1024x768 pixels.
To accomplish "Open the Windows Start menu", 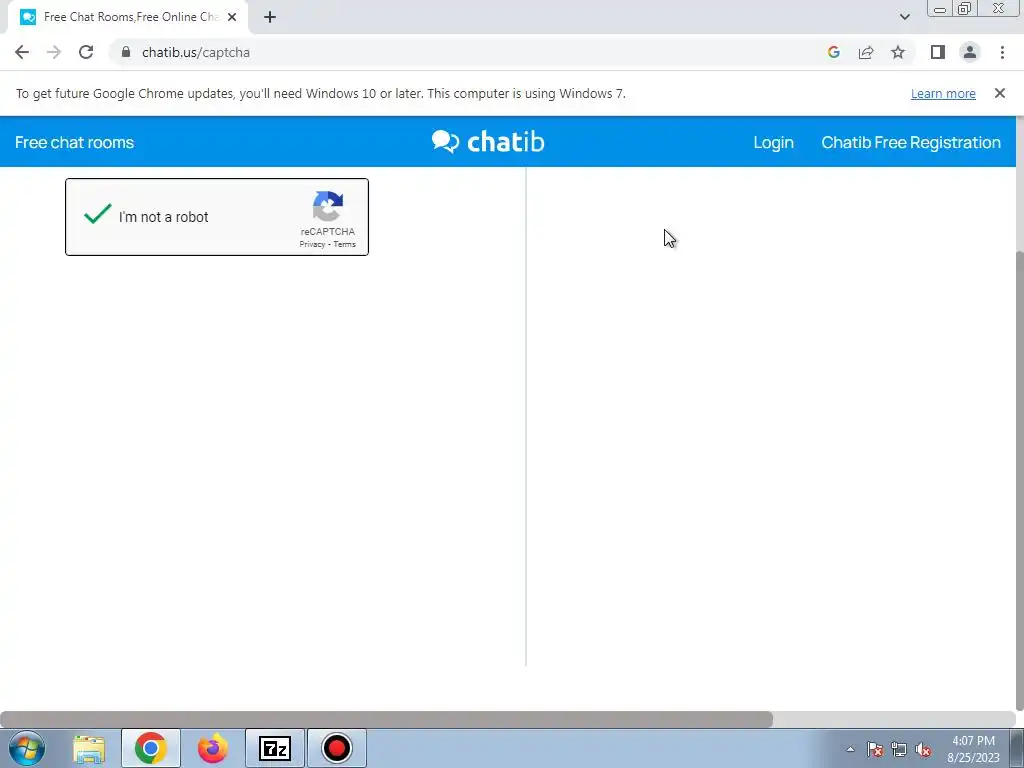I will tap(27, 748).
